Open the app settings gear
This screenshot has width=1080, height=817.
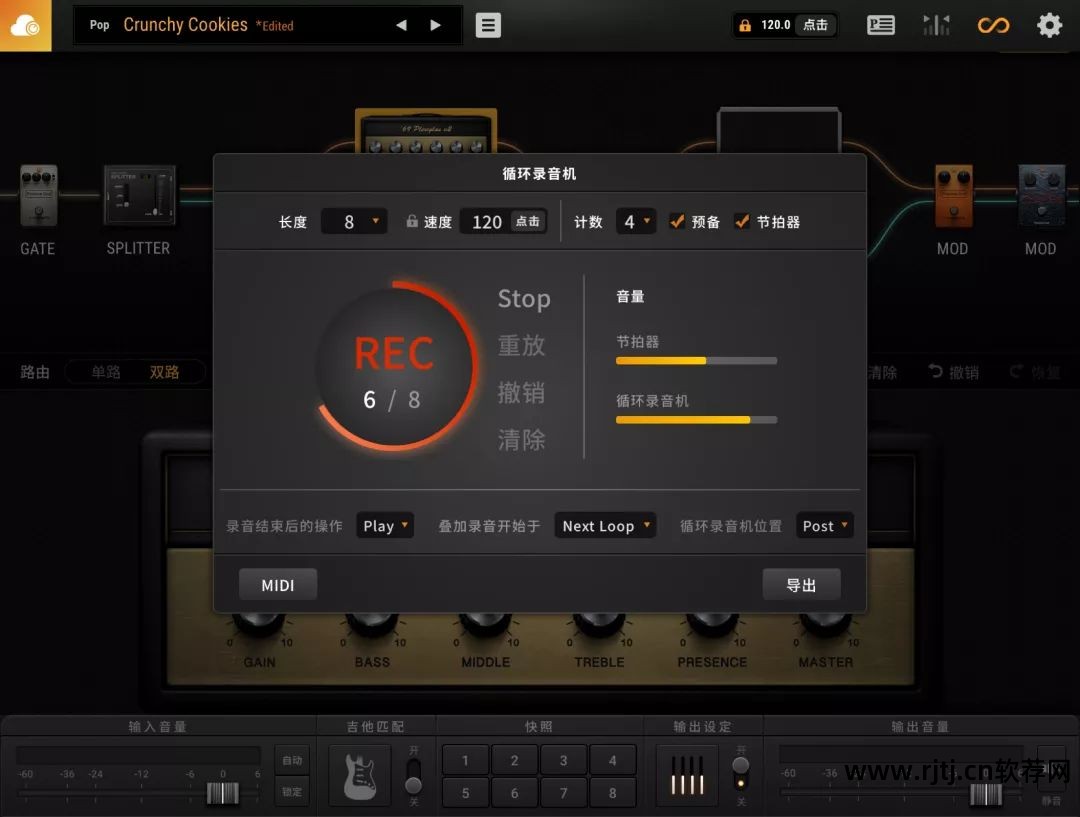click(1049, 25)
